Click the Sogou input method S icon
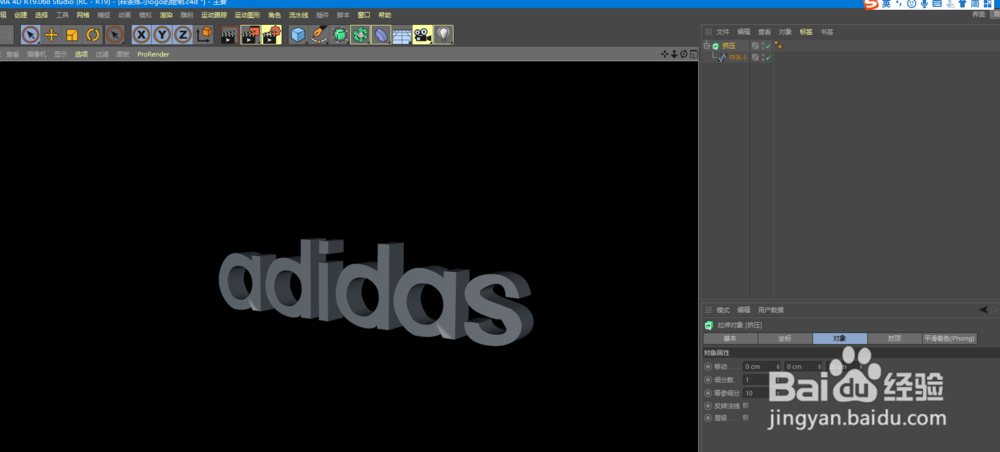Image resolution: width=1000 pixels, height=452 pixels. (871, 4)
